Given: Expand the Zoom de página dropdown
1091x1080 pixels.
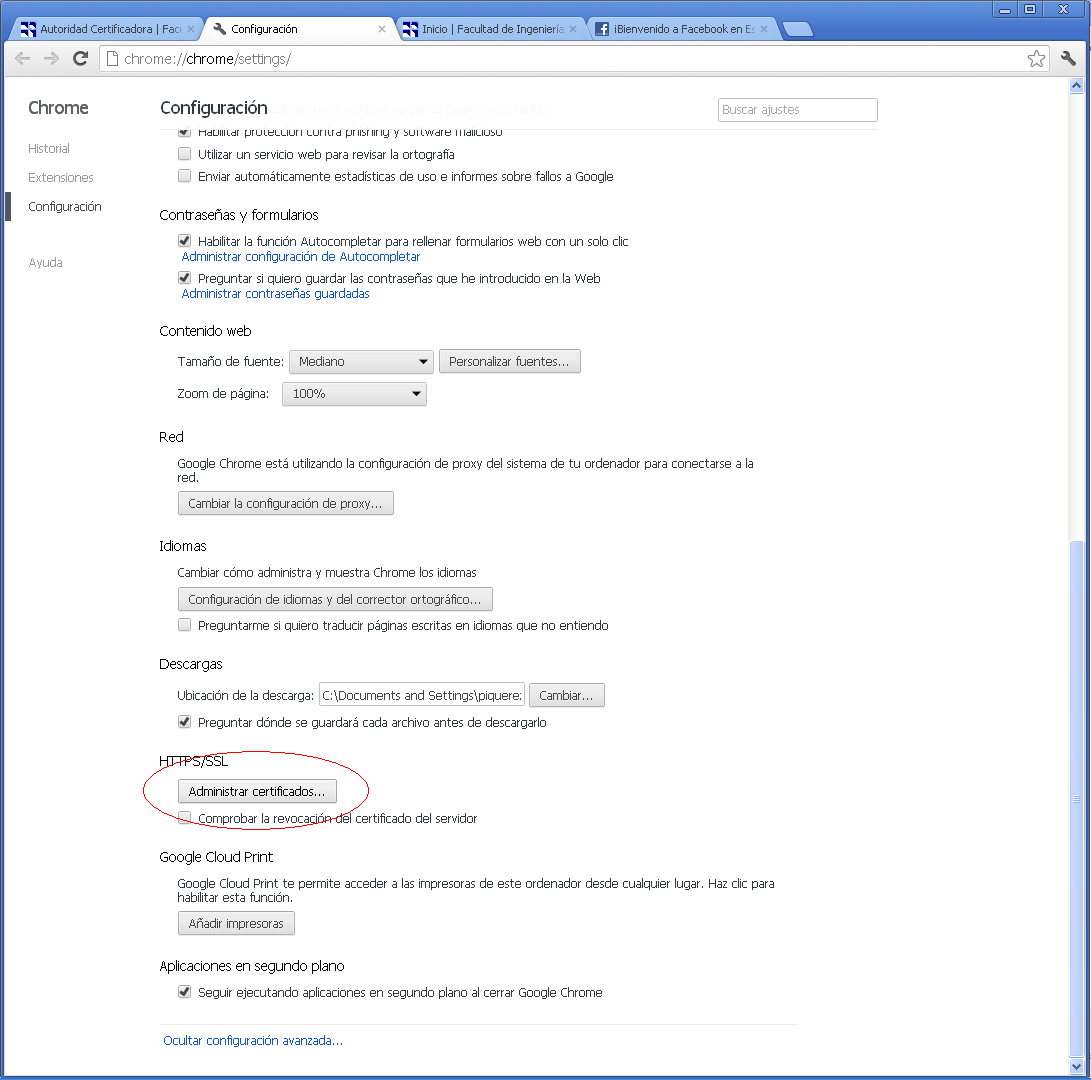Looking at the screenshot, I should [354, 394].
